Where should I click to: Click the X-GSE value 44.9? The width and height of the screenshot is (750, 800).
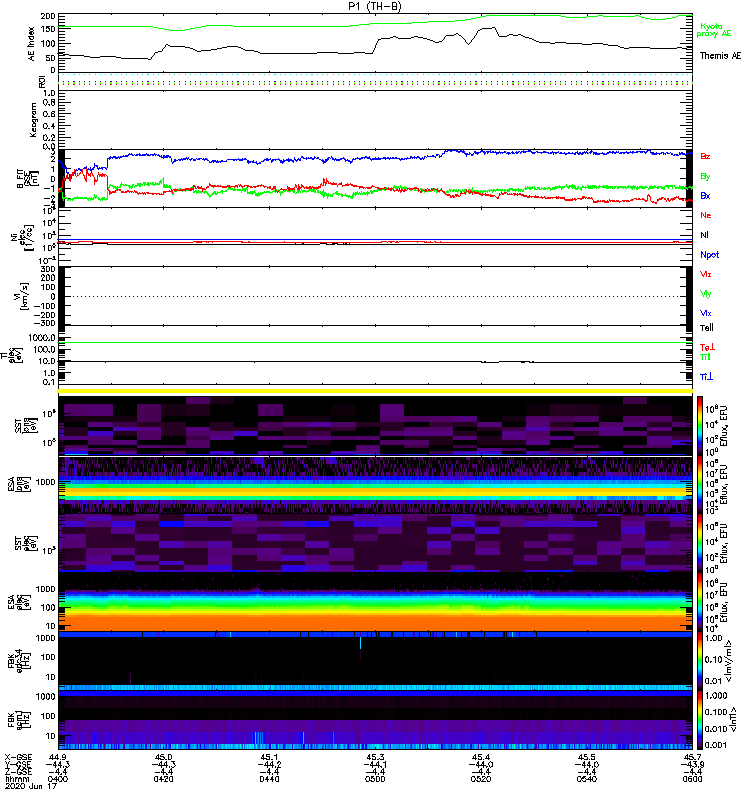(x=58, y=757)
